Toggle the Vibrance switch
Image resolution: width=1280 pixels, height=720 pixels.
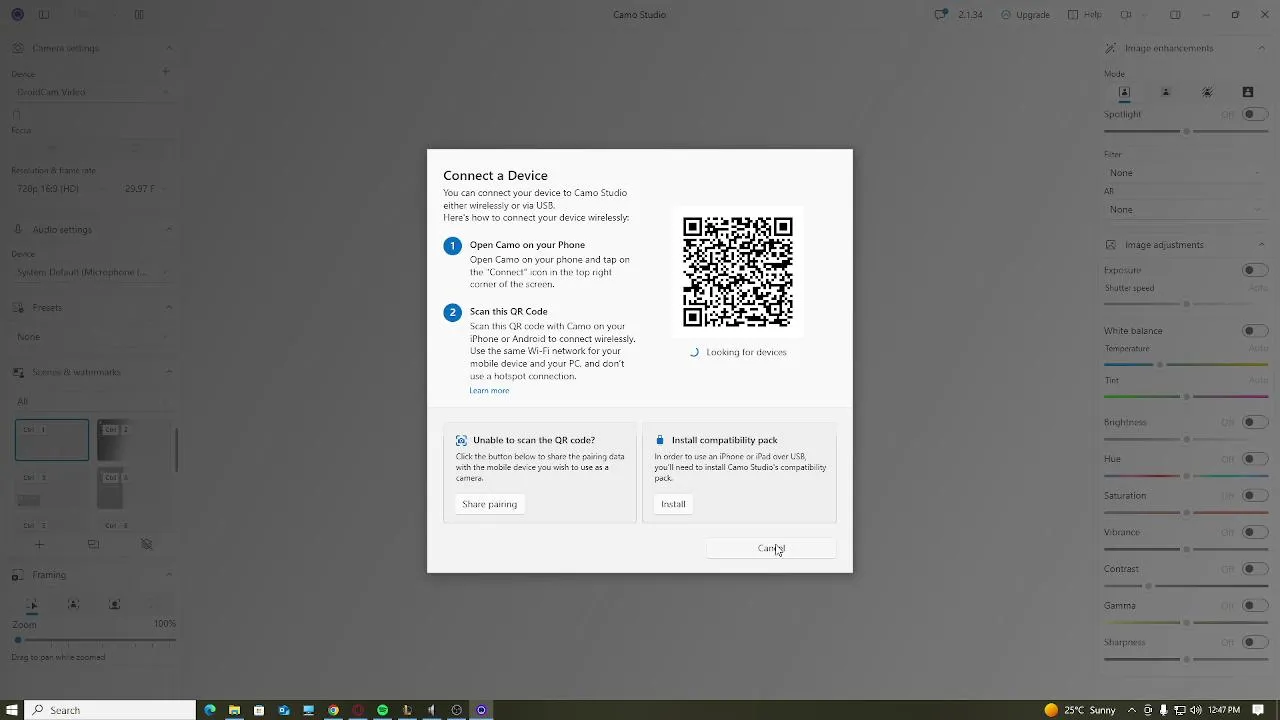[x=1255, y=532]
